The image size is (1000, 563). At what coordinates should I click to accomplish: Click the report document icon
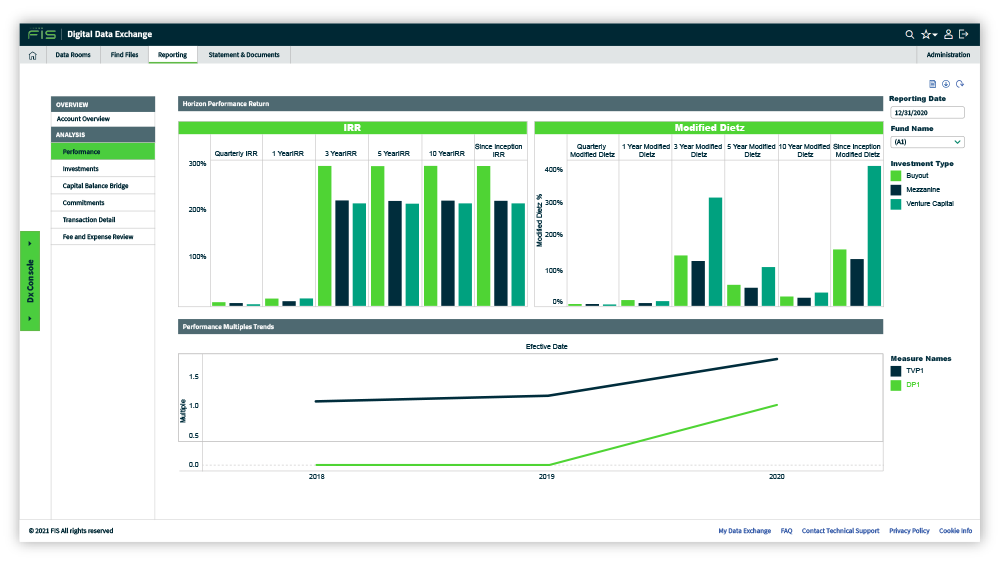932,84
